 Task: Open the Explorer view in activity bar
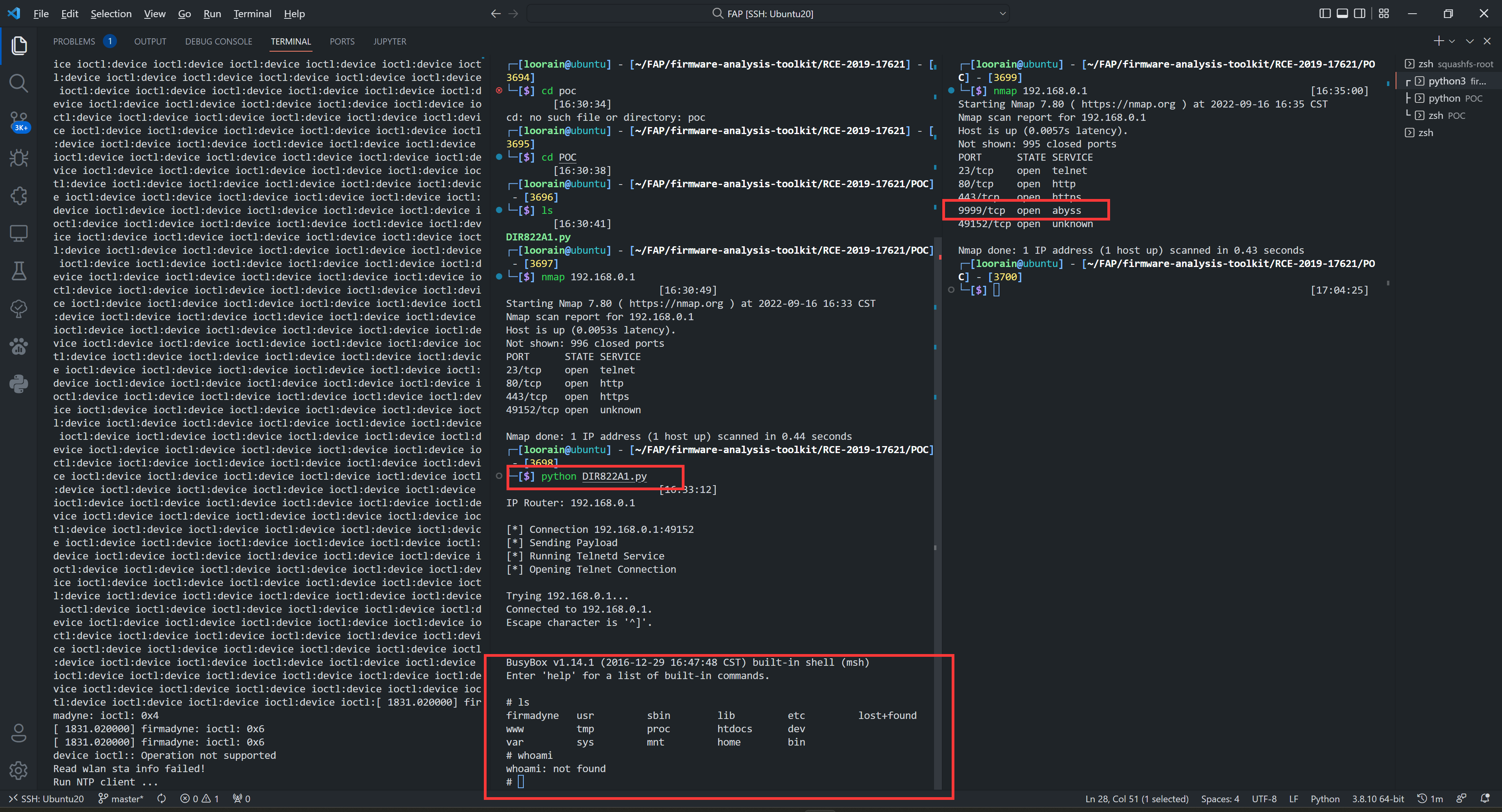pyautogui.click(x=19, y=45)
